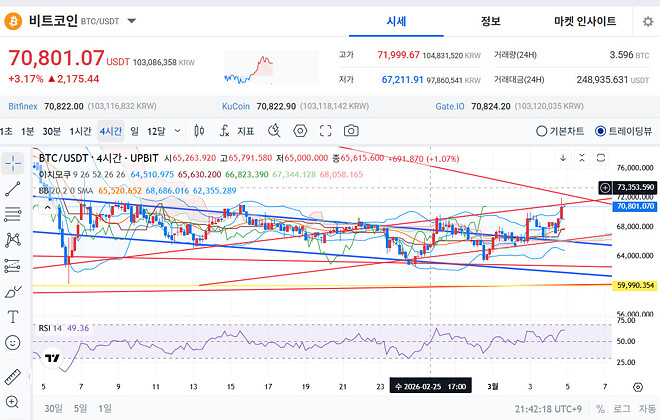Toggle 로그 log scale
This screenshot has width=660, height=420.
coord(622,409)
